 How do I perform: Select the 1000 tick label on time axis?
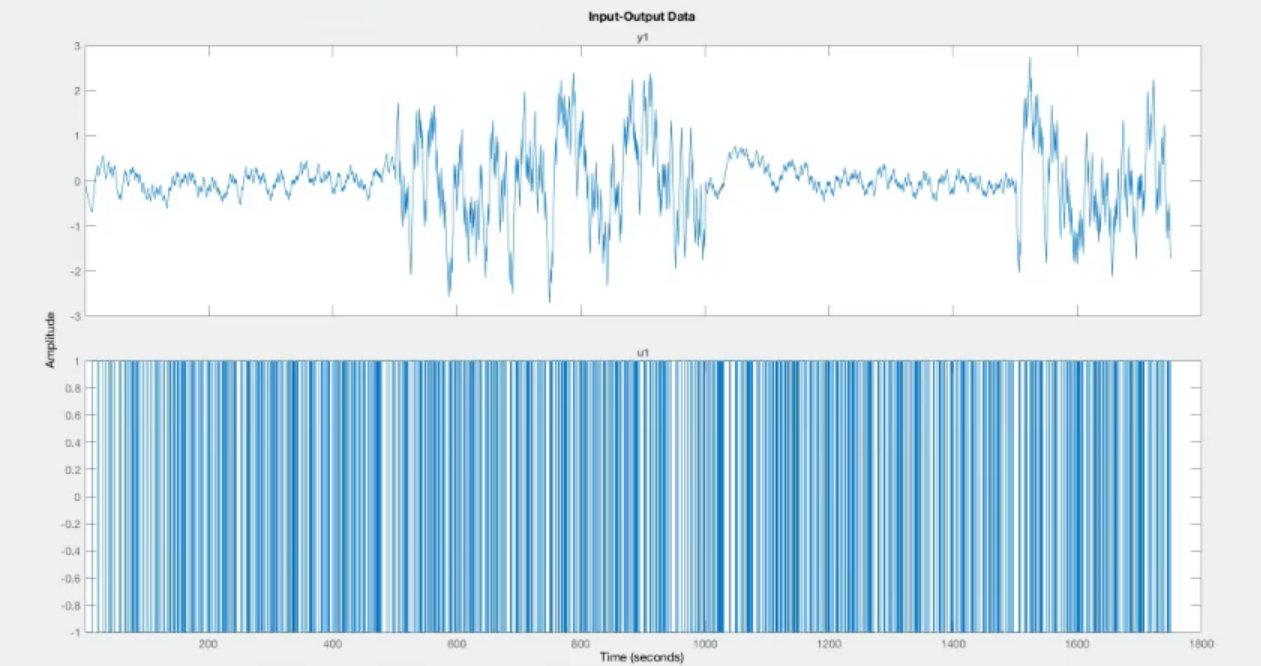coord(705,645)
